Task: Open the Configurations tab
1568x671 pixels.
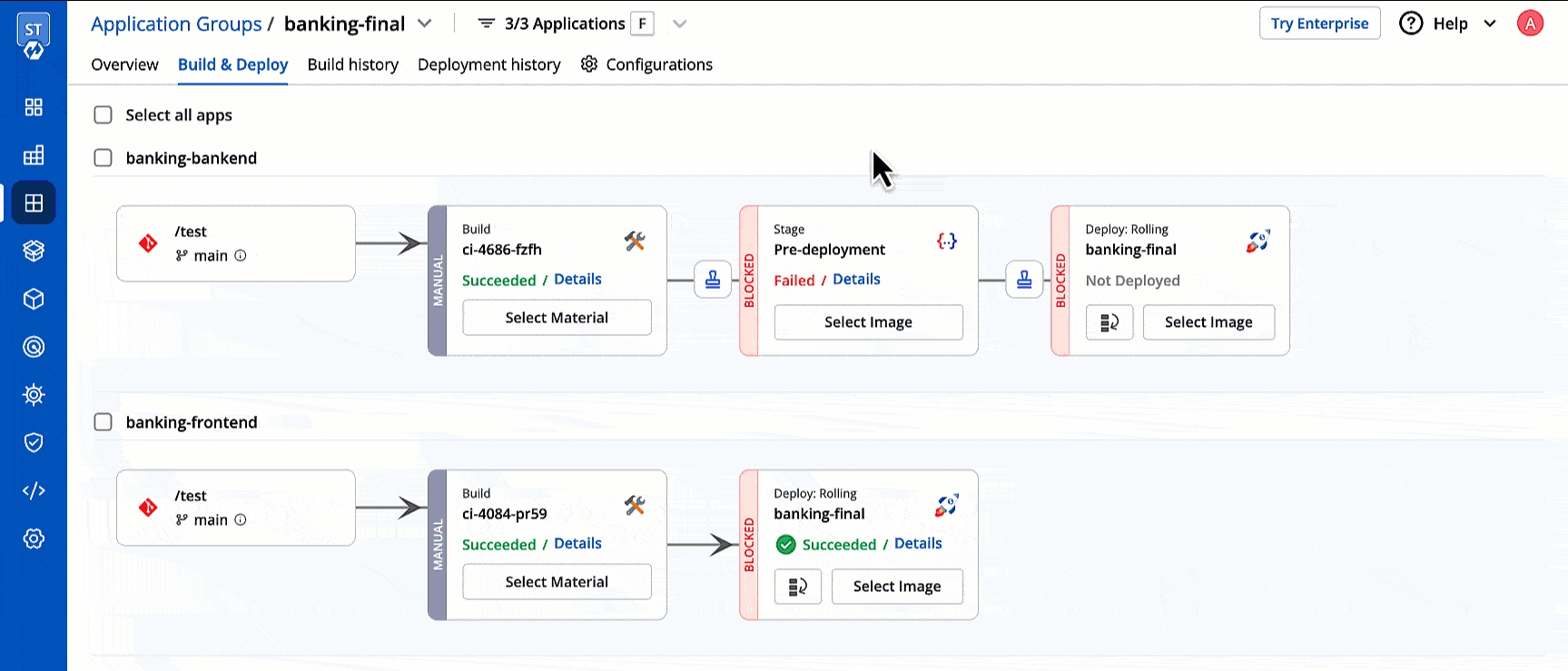Action: (646, 64)
